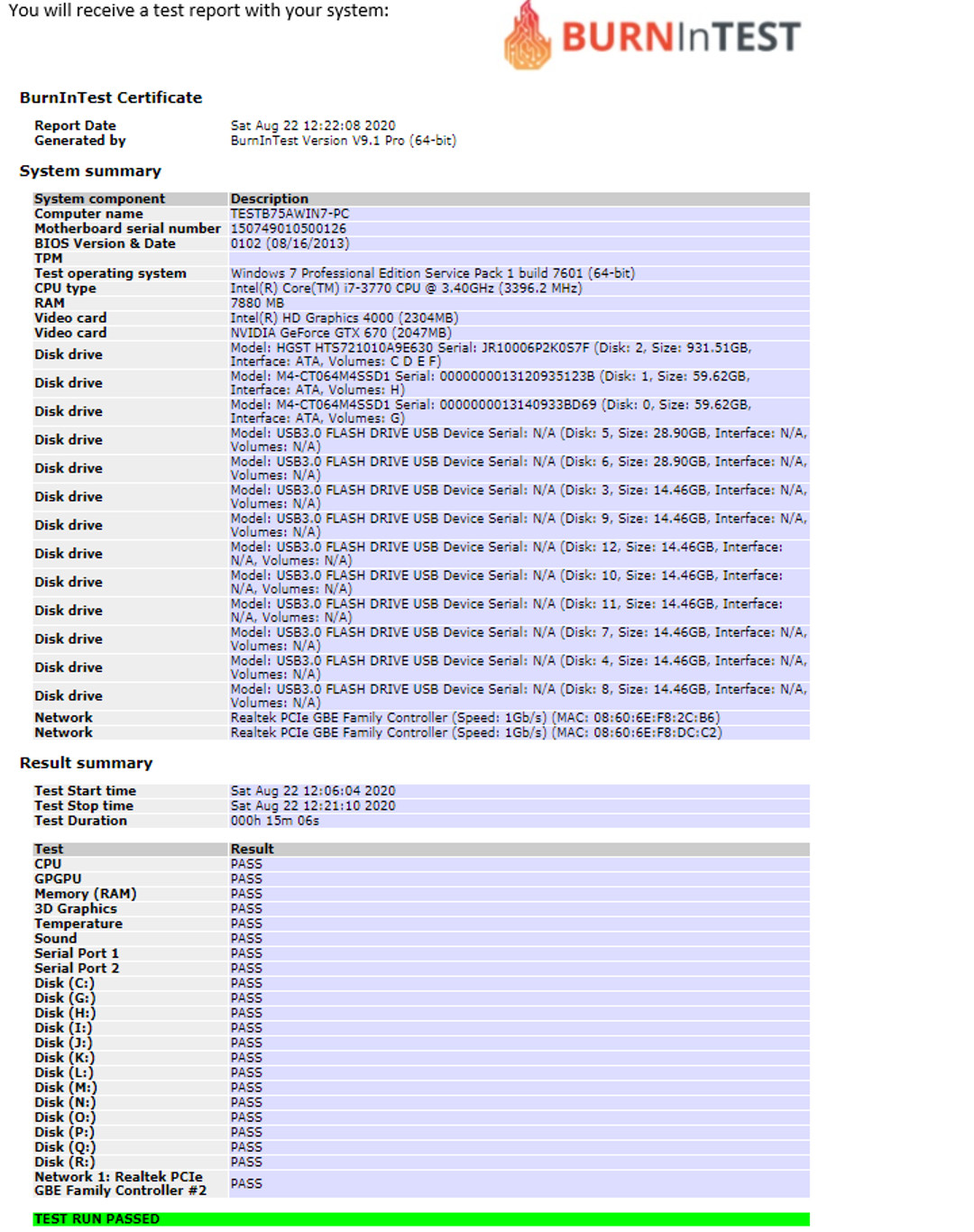Viewport: 974px width, 1232px height.
Task: Click Test Start time value 12:06:04
Action: coord(313,791)
